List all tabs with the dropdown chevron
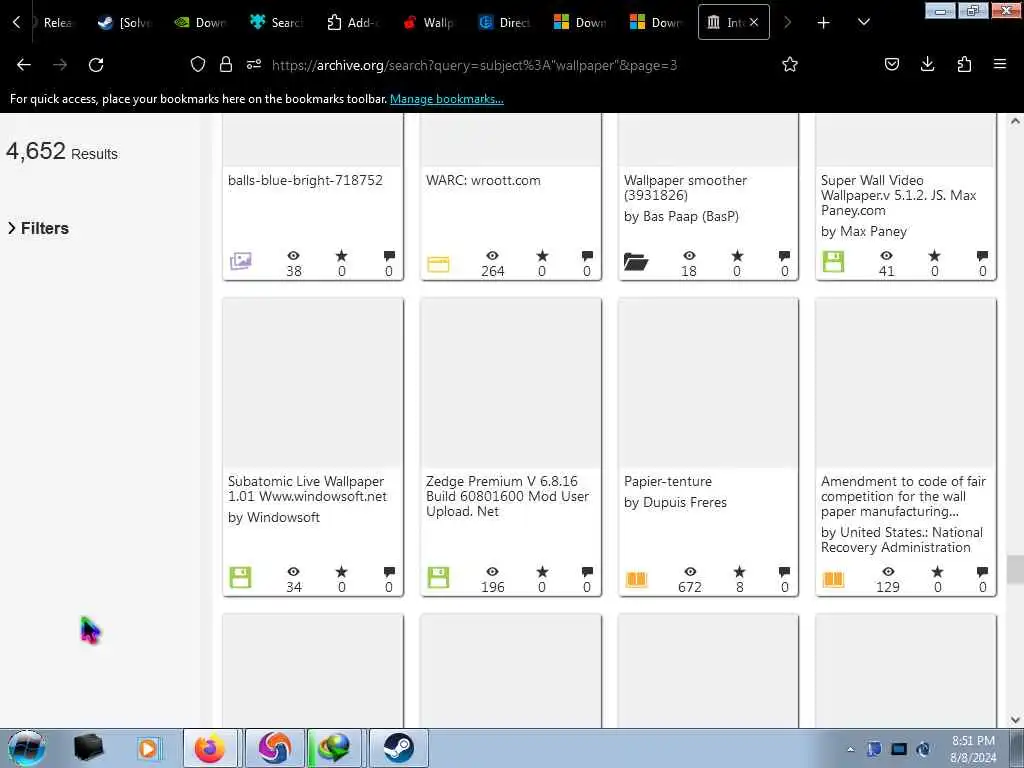The image size is (1024, 768). 863,22
